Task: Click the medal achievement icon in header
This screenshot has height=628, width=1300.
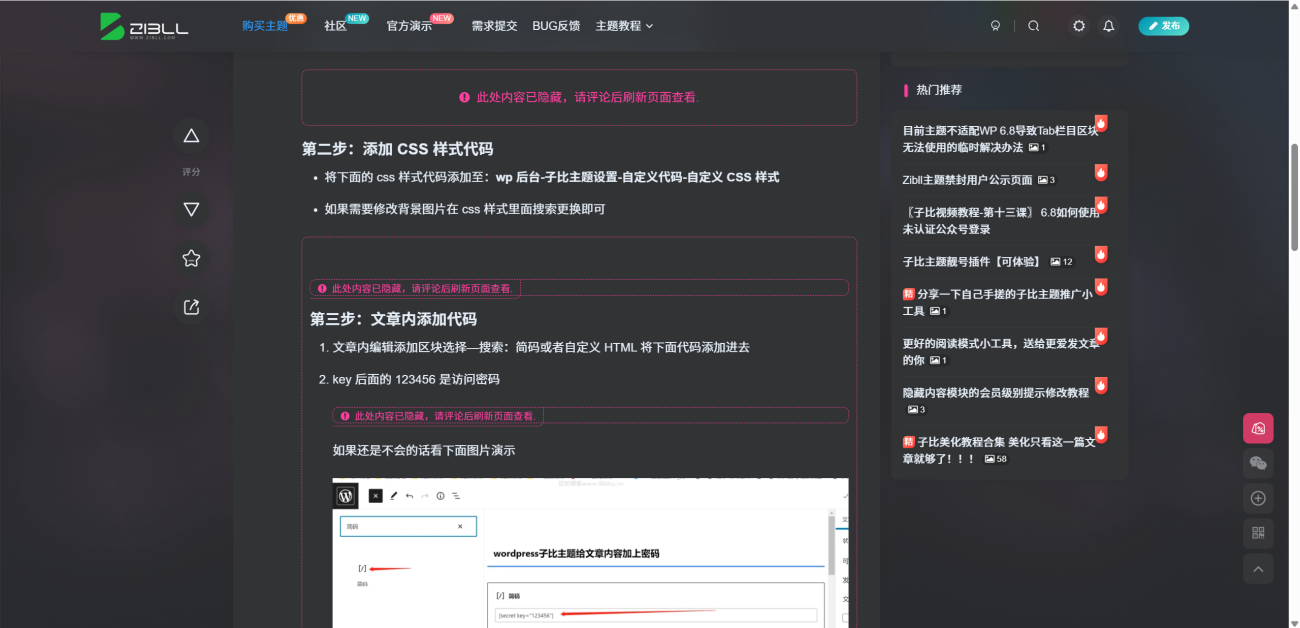Action: coord(995,25)
